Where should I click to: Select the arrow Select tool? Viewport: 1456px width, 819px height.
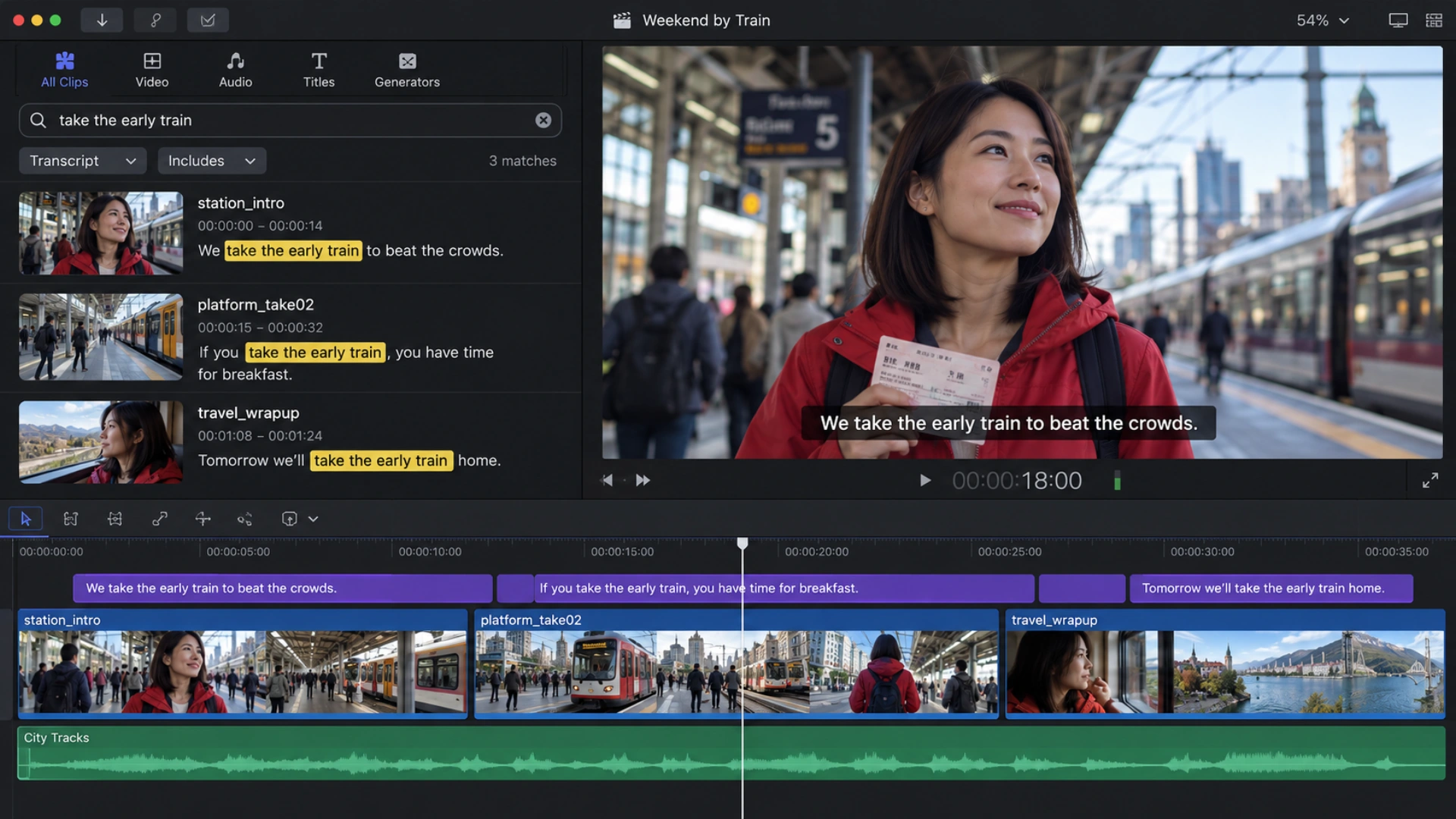26,519
